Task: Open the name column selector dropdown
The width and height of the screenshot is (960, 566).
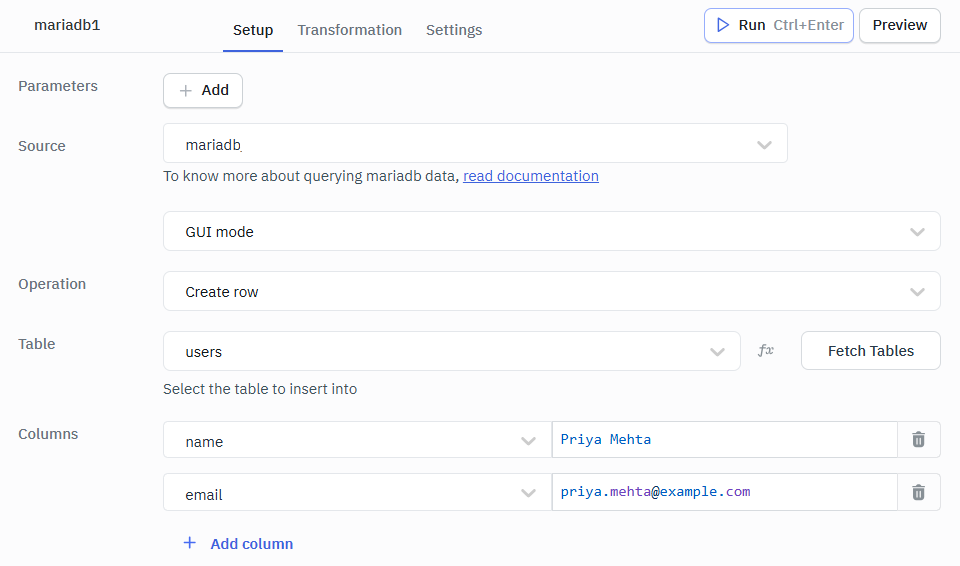Action: (x=358, y=440)
